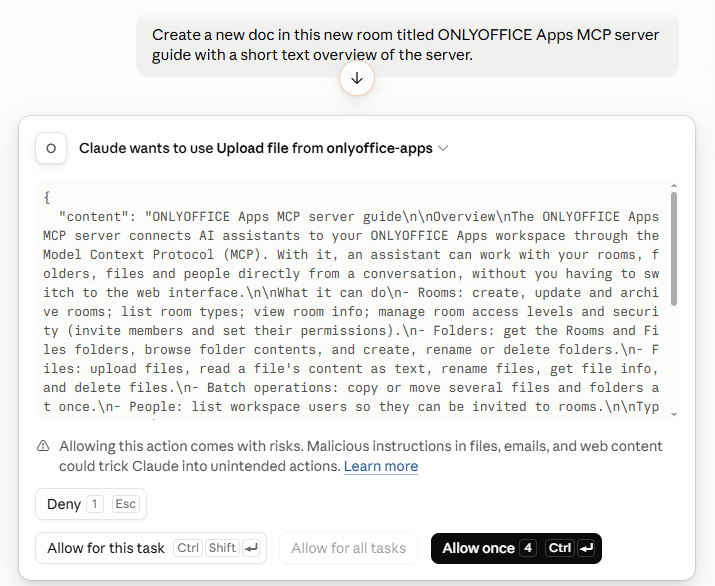Click Allow for all tasks button
Image resolution: width=715 pixels, height=586 pixels.
(x=348, y=548)
